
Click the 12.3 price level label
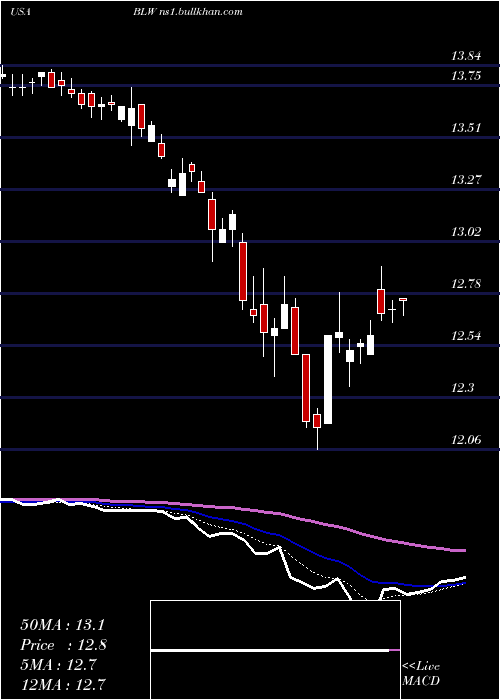point(463,388)
